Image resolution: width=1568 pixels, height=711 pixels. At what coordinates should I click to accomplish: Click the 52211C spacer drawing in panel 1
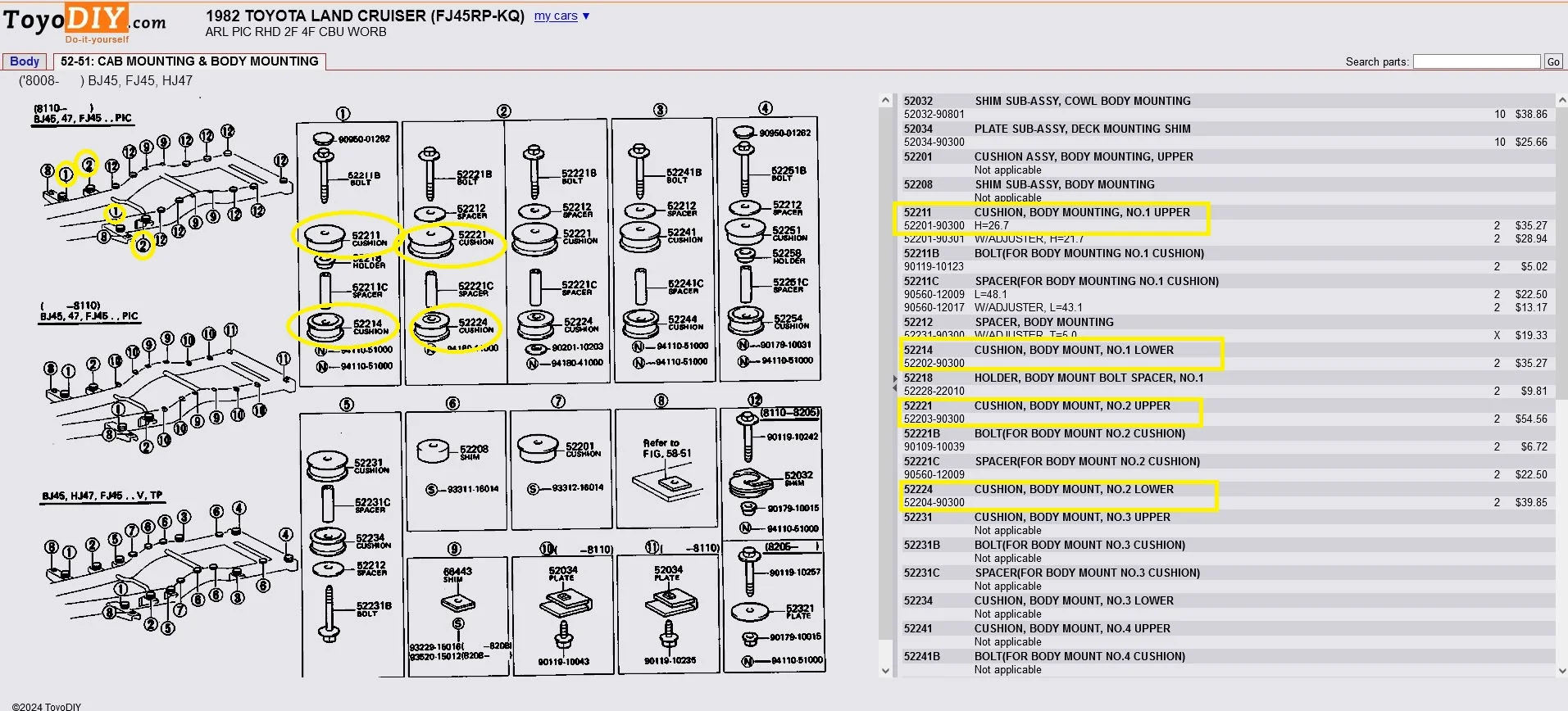click(325, 288)
